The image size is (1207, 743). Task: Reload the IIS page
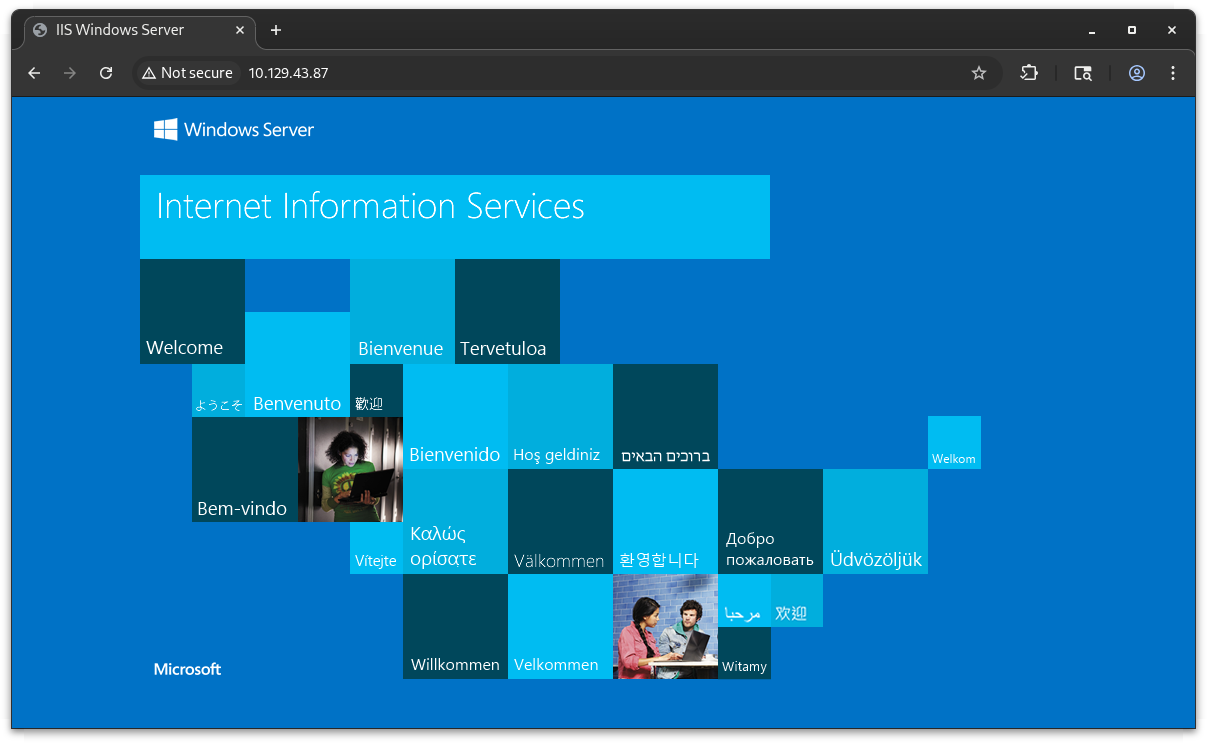pyautogui.click(x=106, y=73)
